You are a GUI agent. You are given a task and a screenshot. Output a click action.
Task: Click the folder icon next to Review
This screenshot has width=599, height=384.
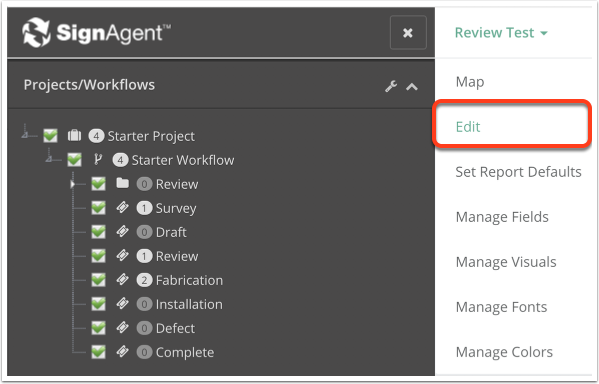click(122, 183)
